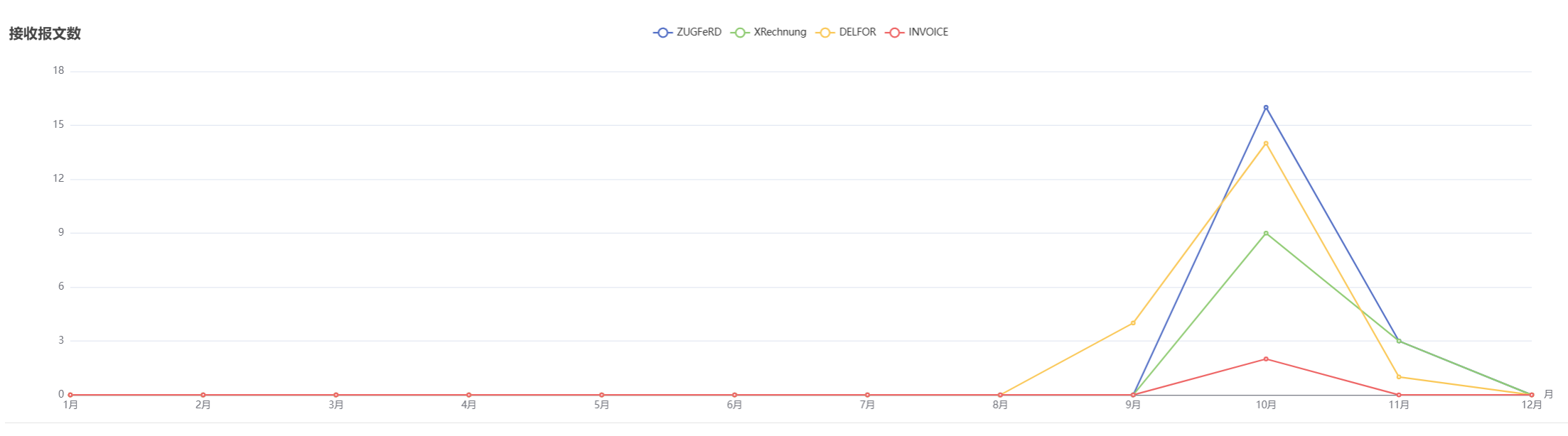Click the 1月 x-axis label
The height and width of the screenshot is (436, 1568).
(70, 405)
